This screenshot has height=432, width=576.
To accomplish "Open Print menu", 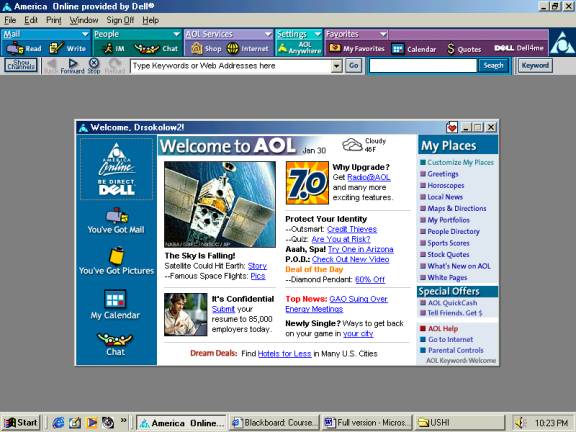I will [54, 20].
